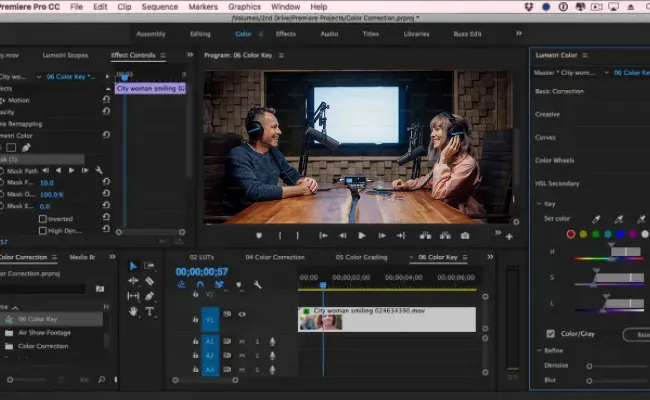Toggle nest sequence insert mode icon

pyautogui.click(x=181, y=284)
